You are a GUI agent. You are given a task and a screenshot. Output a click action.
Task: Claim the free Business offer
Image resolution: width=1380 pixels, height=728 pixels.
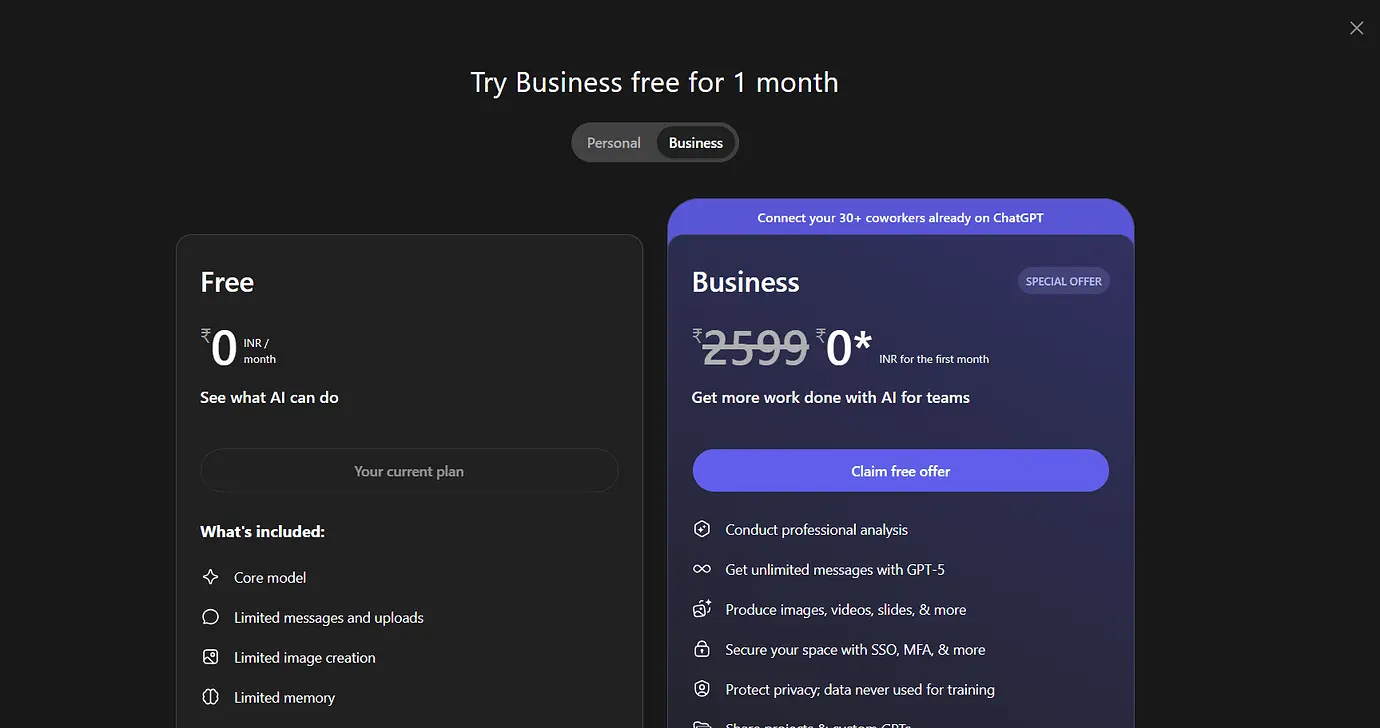[900, 471]
